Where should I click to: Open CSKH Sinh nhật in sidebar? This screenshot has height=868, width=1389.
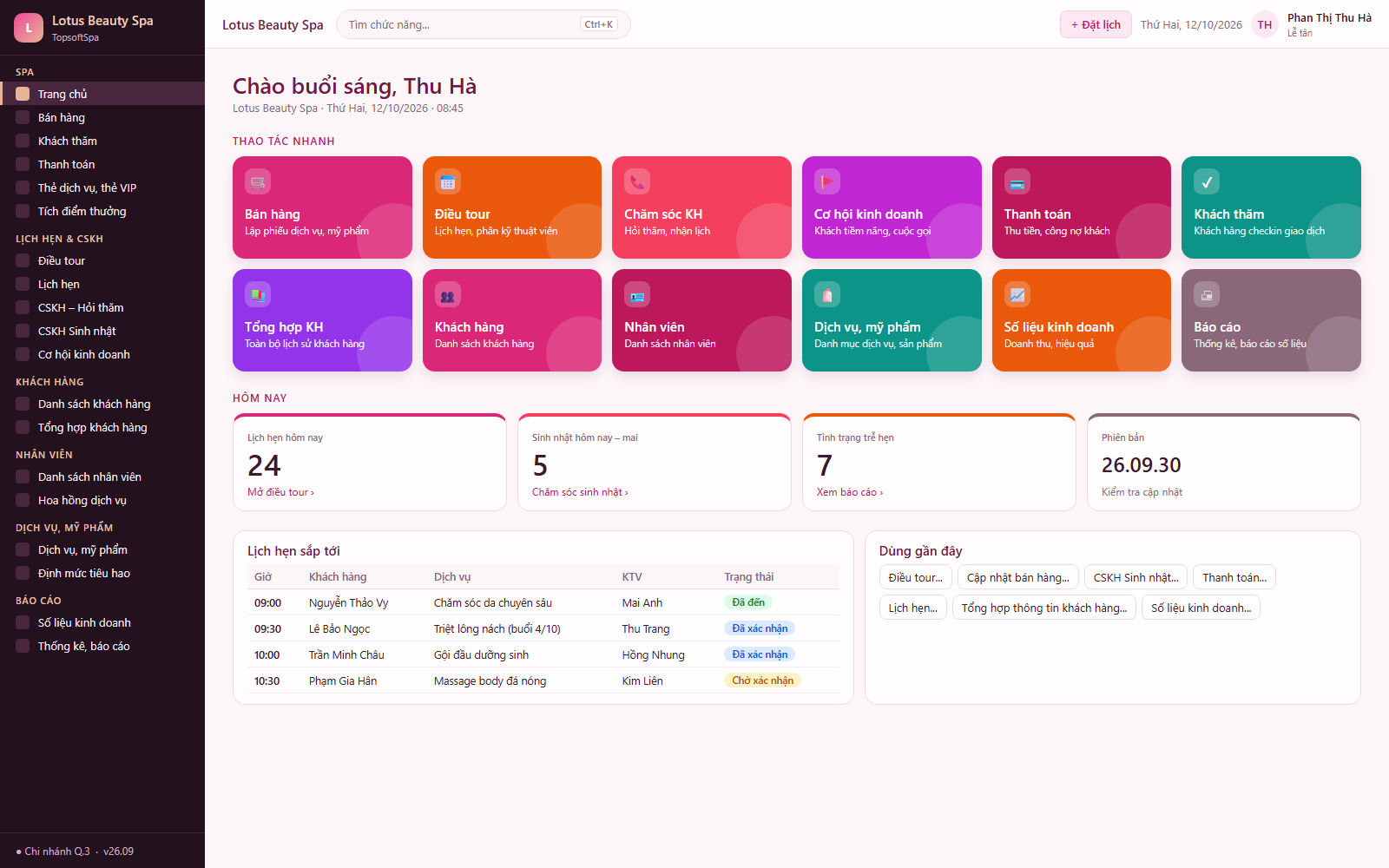(x=102, y=331)
